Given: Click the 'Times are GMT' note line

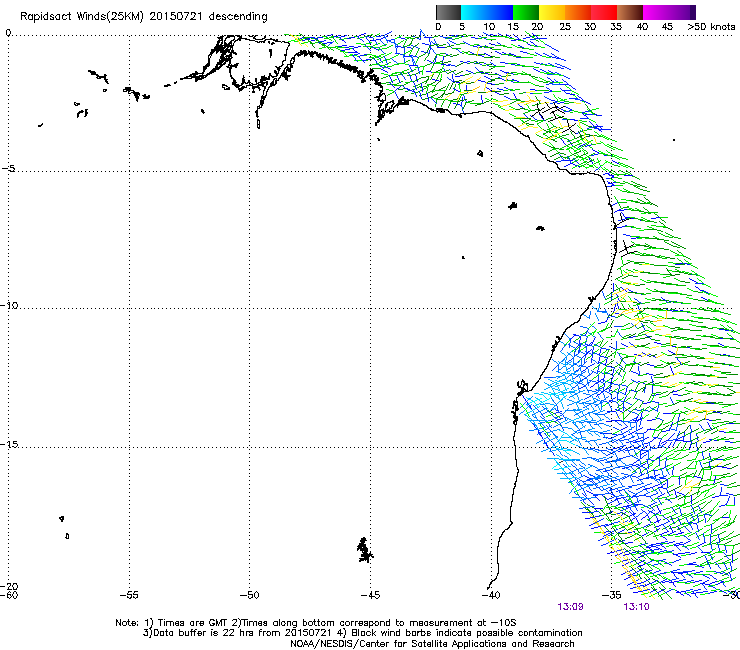Looking at the screenshot, I should pyautogui.click(x=316, y=623).
